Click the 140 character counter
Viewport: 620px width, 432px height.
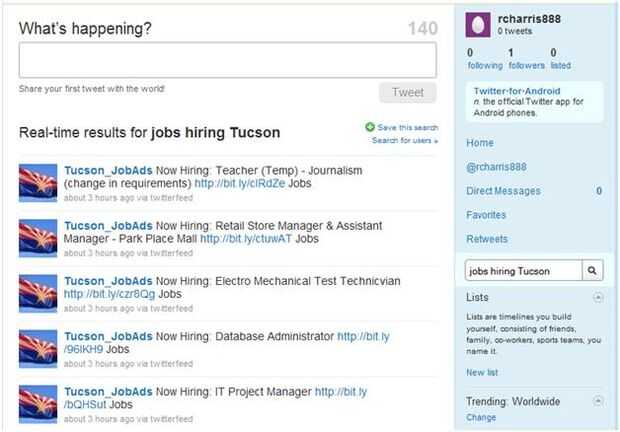pyautogui.click(x=423, y=28)
